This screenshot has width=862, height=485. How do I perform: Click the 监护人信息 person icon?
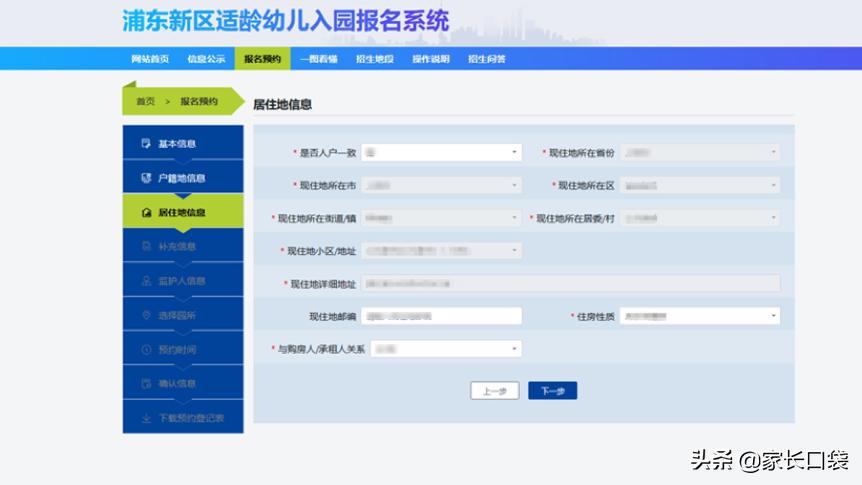[x=146, y=281]
